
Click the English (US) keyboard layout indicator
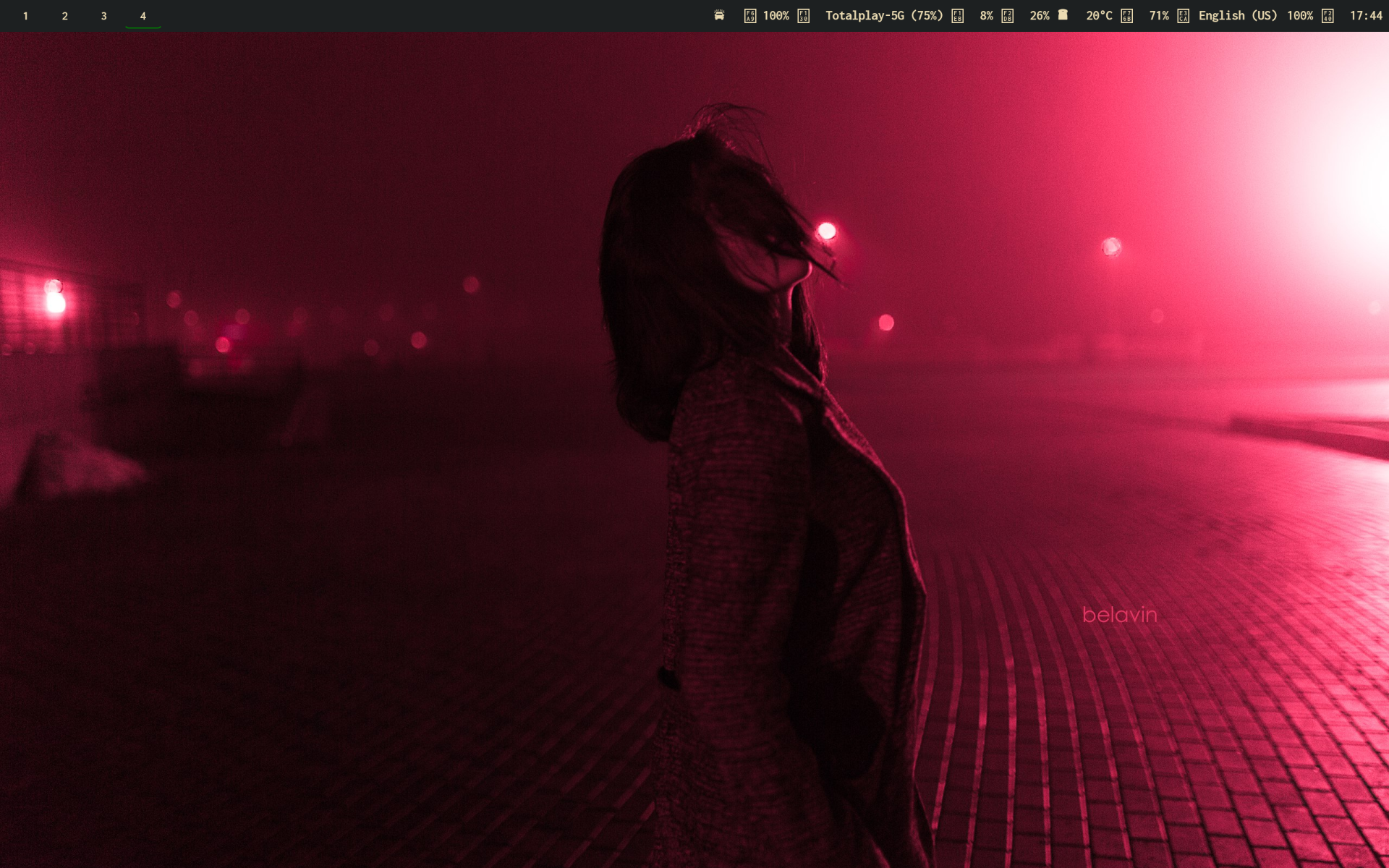tap(1238, 16)
